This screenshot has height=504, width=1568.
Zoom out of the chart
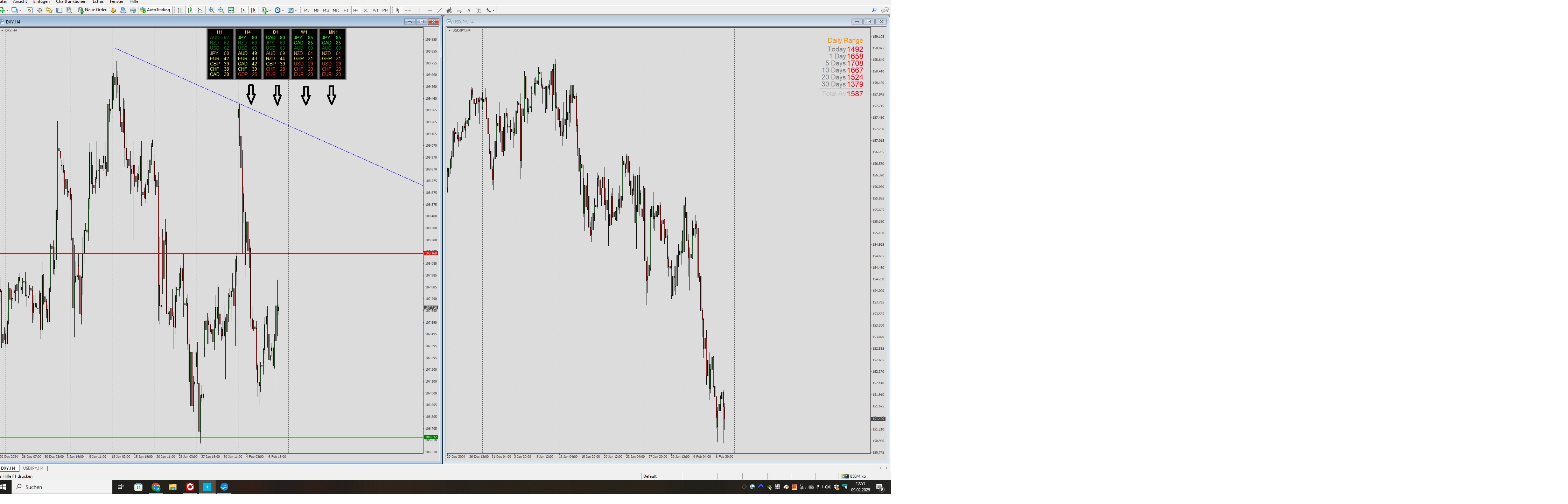pos(222,10)
